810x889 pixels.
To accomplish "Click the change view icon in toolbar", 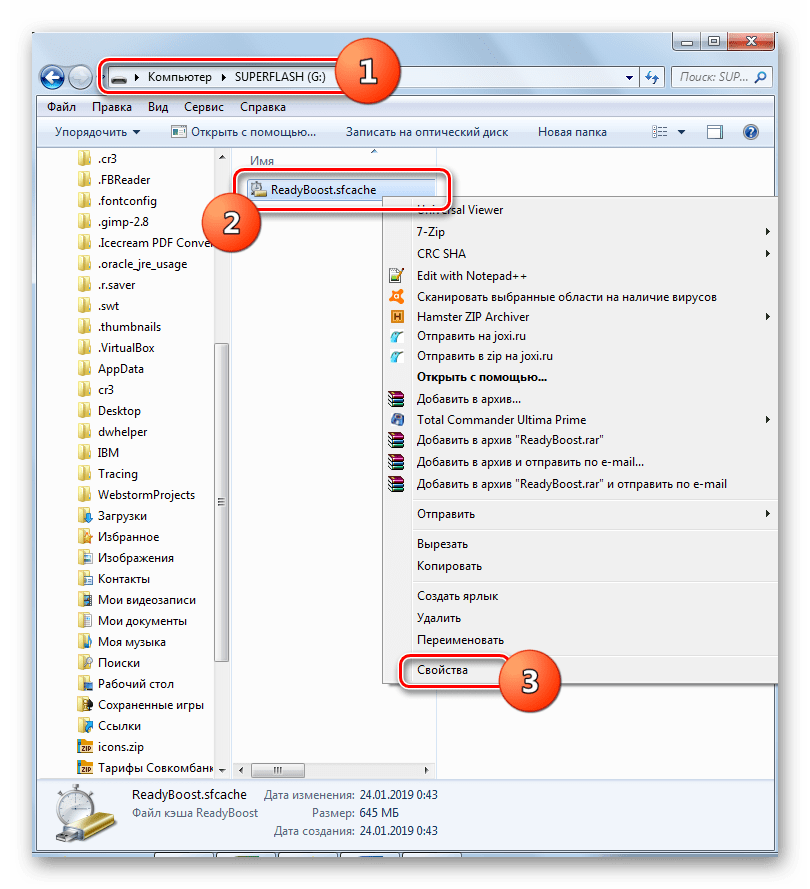I will (x=660, y=132).
